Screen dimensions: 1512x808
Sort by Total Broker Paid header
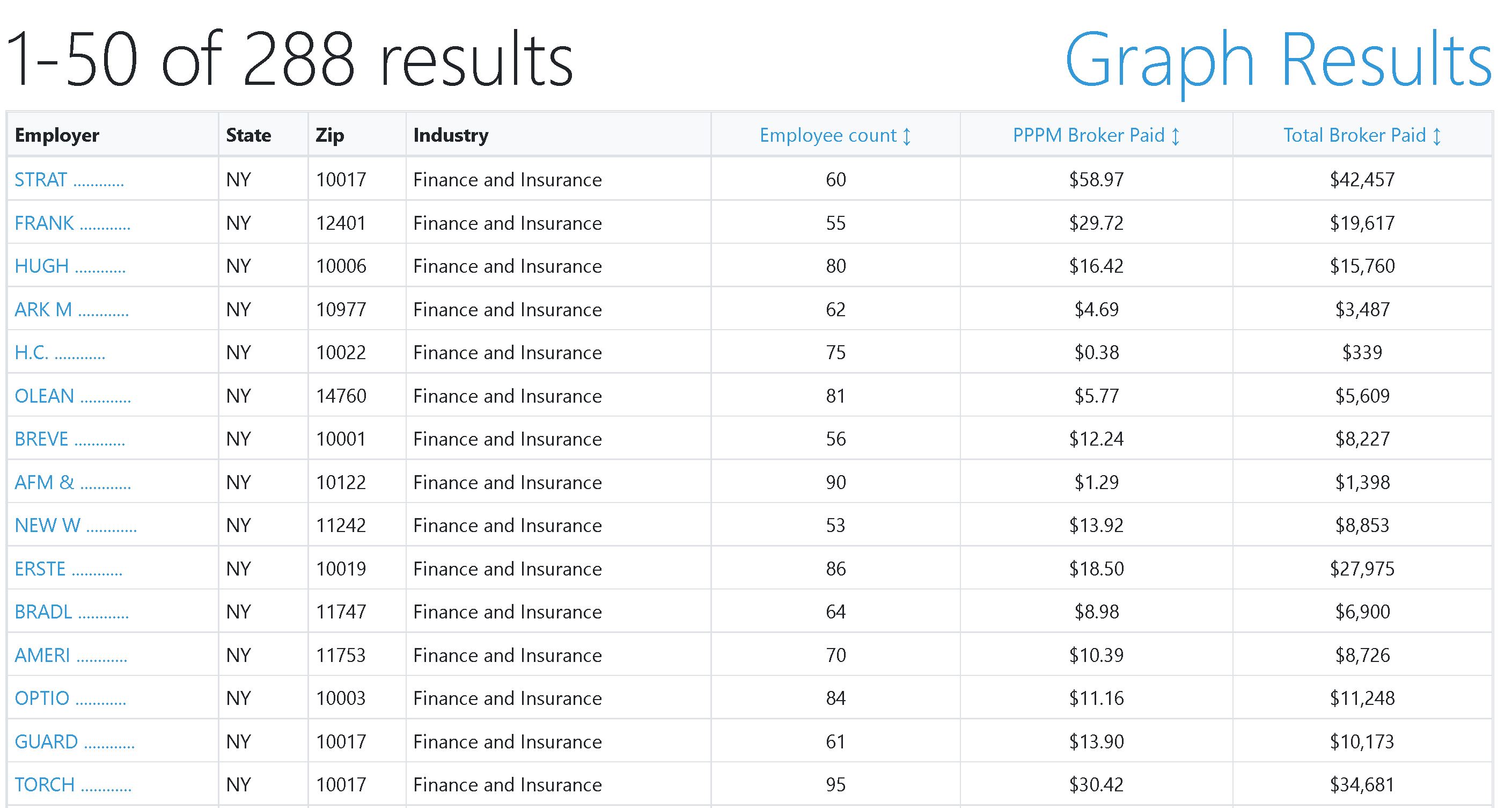(1354, 136)
